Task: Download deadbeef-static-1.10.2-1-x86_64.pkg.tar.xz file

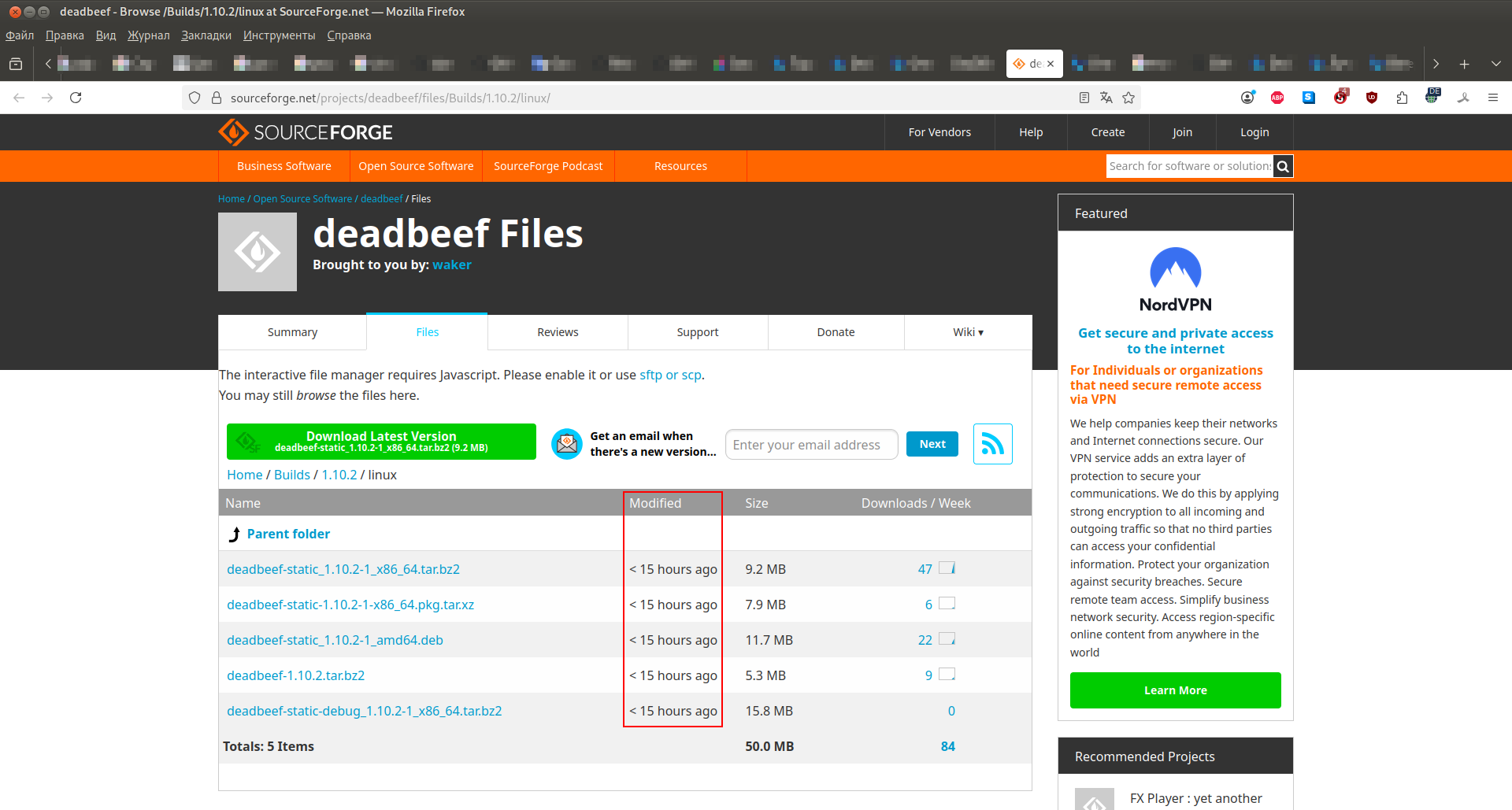Action: point(350,605)
